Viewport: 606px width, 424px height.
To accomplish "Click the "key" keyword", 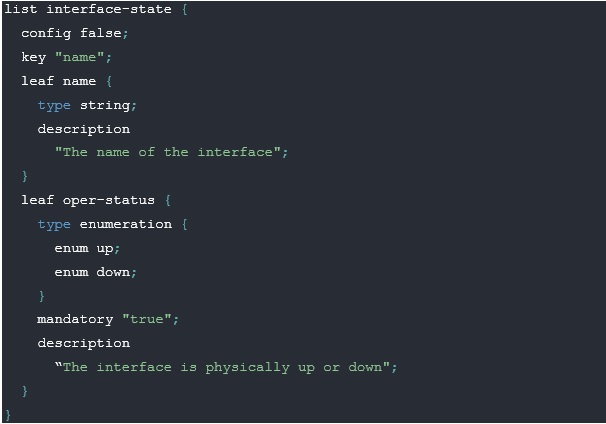I will click(34, 57).
